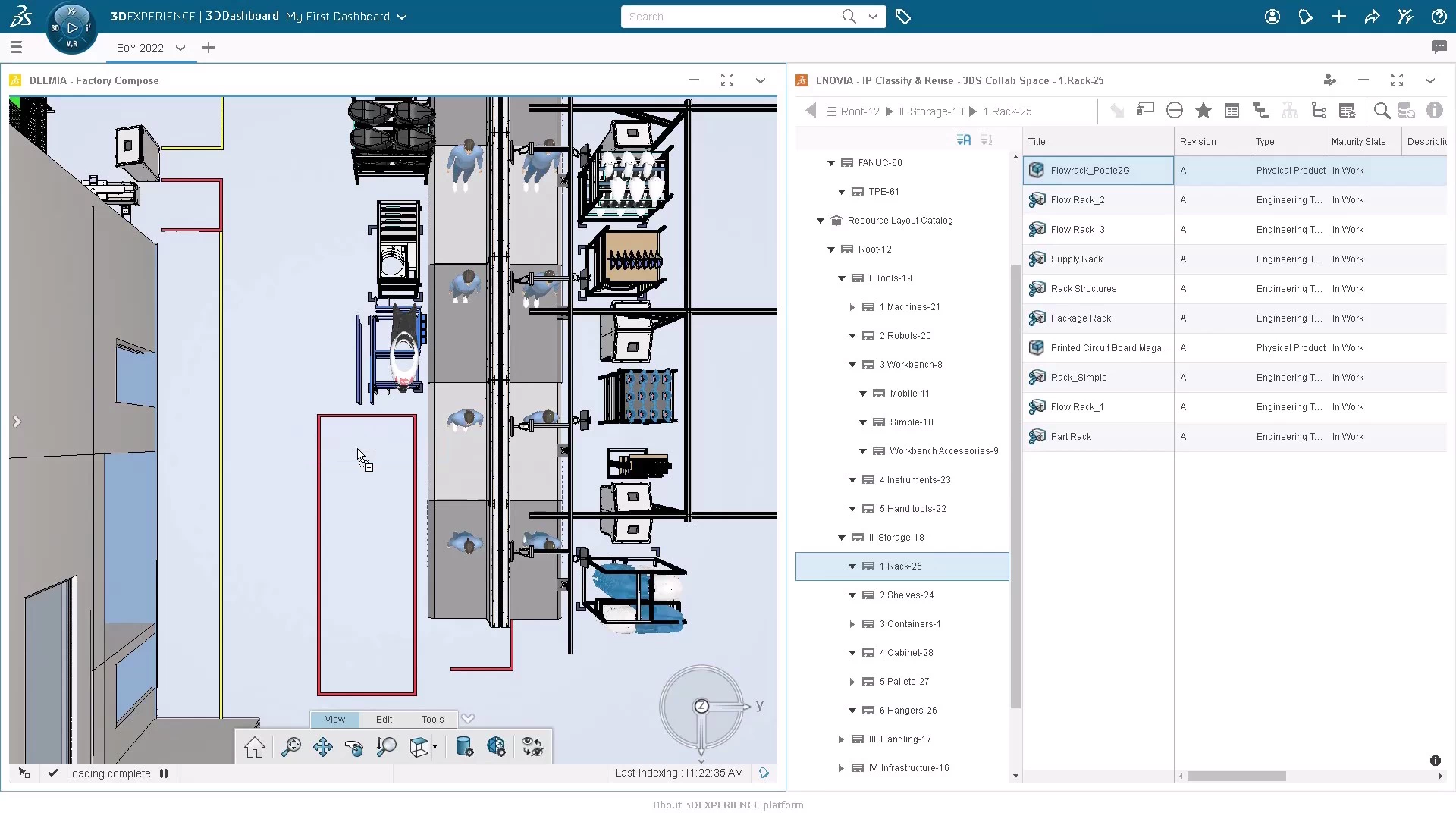
Task: Toggle alphabetical sorting above the ENOVIA list
Action: 964,139
